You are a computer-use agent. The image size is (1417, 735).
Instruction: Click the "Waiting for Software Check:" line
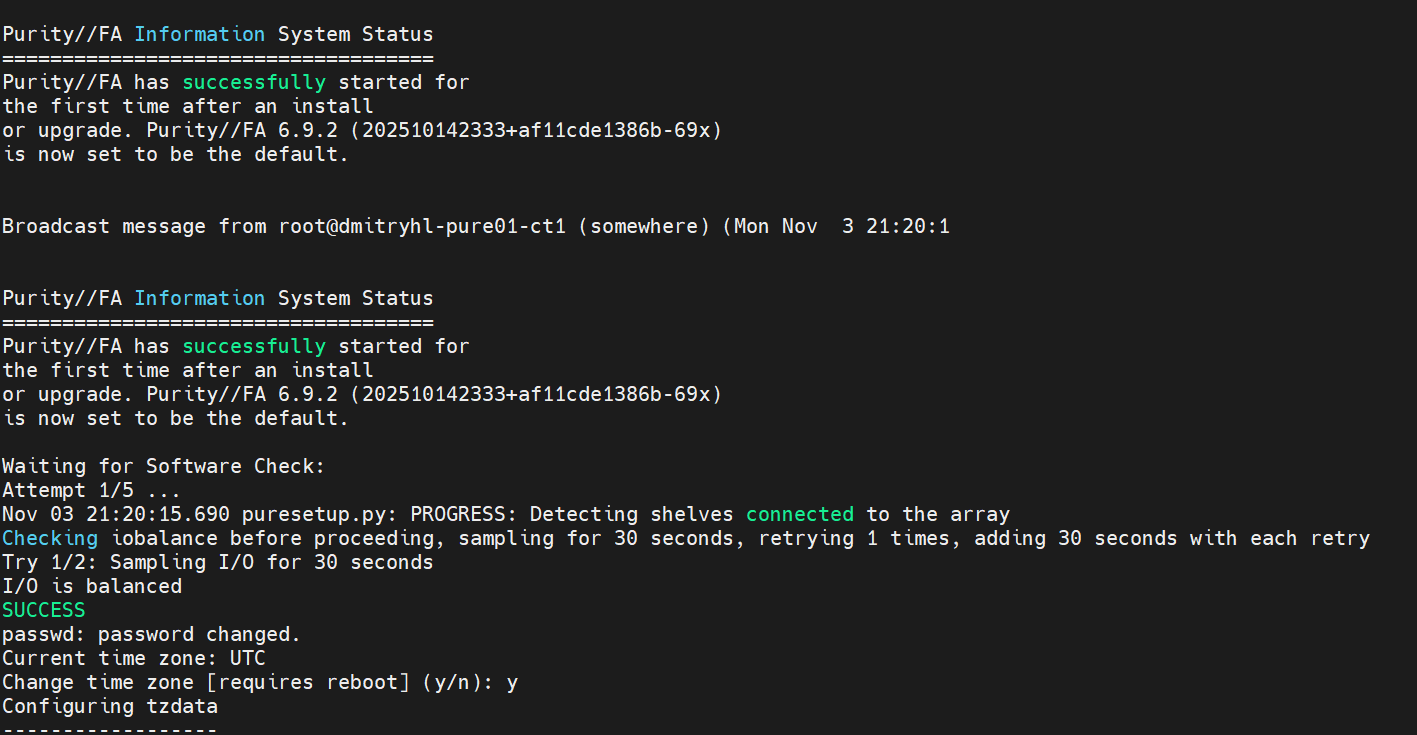click(164, 466)
